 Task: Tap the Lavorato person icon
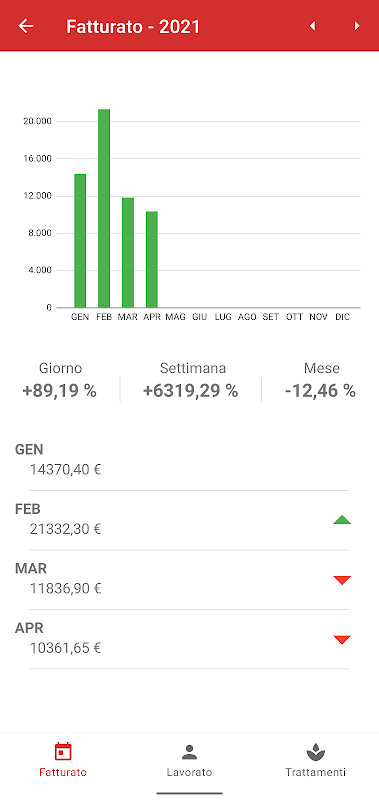(189, 752)
